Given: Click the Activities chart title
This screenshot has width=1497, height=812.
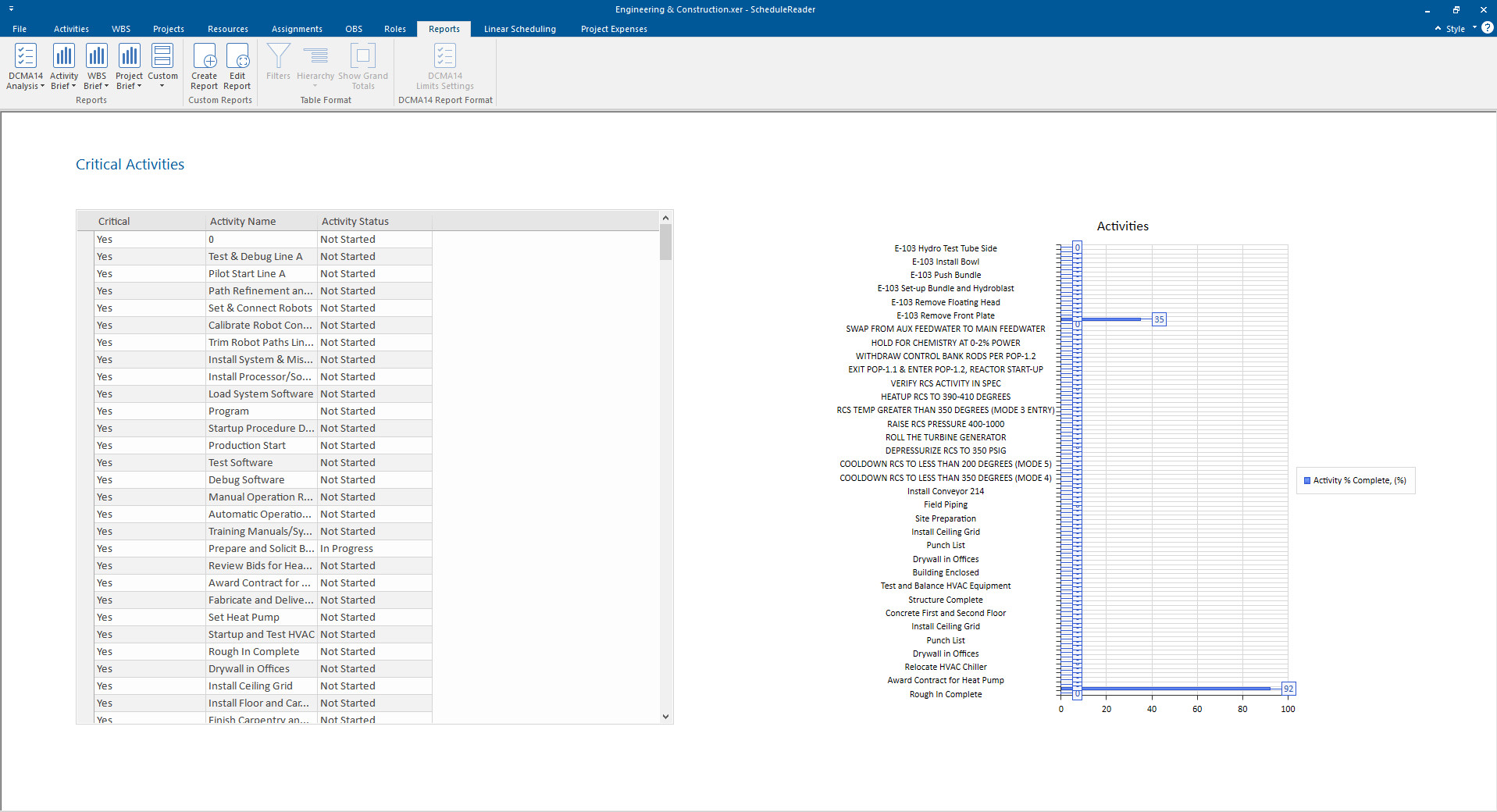Looking at the screenshot, I should tap(1122, 226).
